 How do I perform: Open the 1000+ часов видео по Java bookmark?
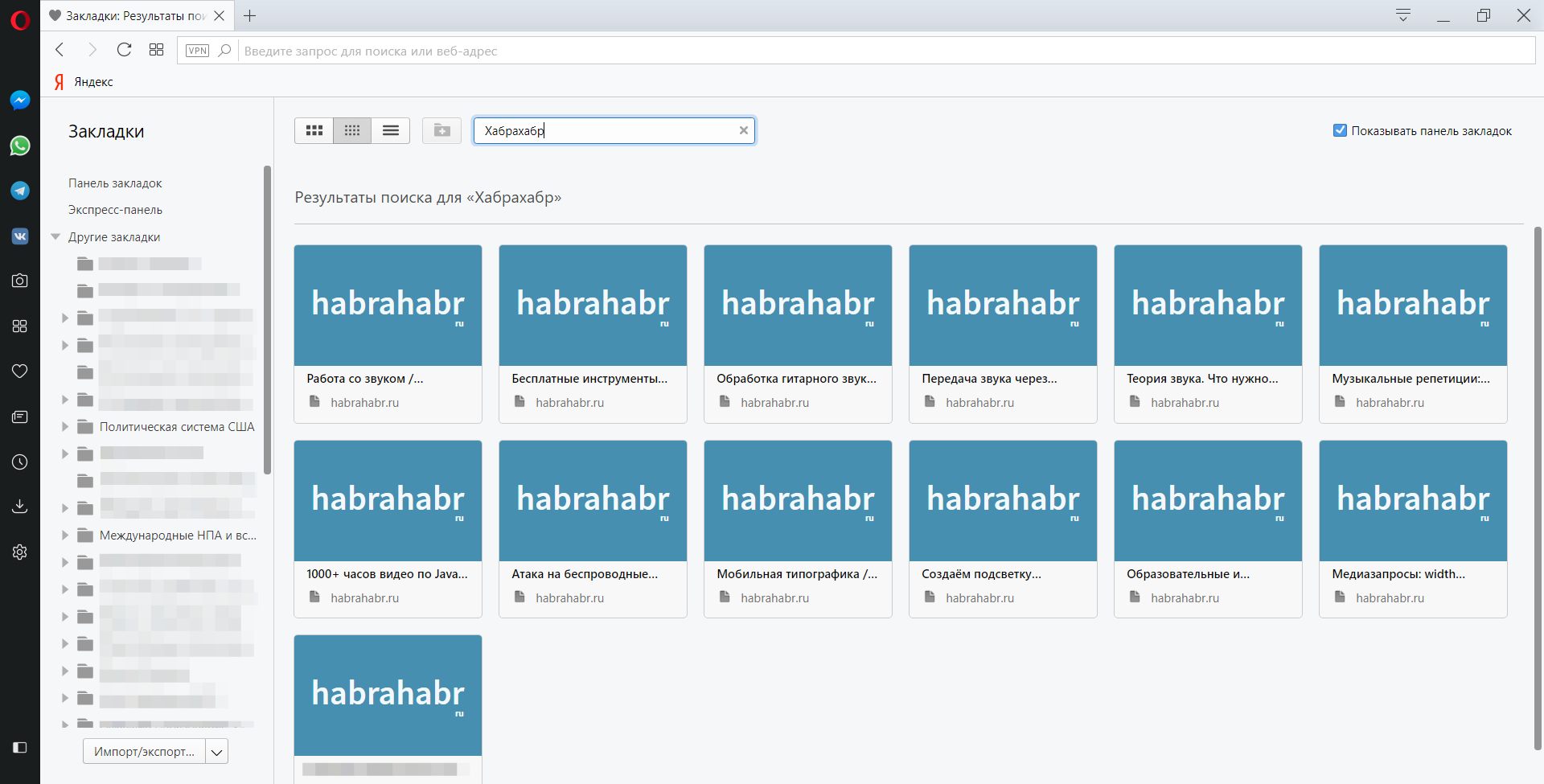pos(388,529)
